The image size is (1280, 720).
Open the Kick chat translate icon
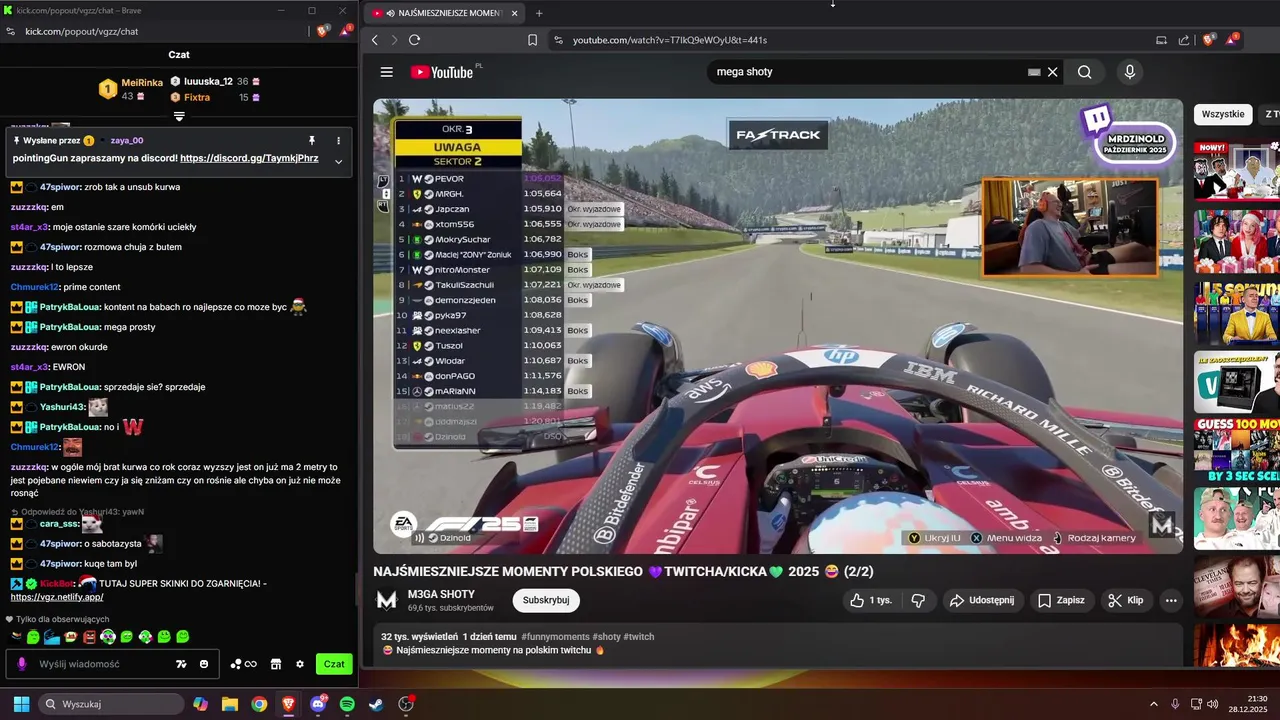pyautogui.click(x=181, y=664)
